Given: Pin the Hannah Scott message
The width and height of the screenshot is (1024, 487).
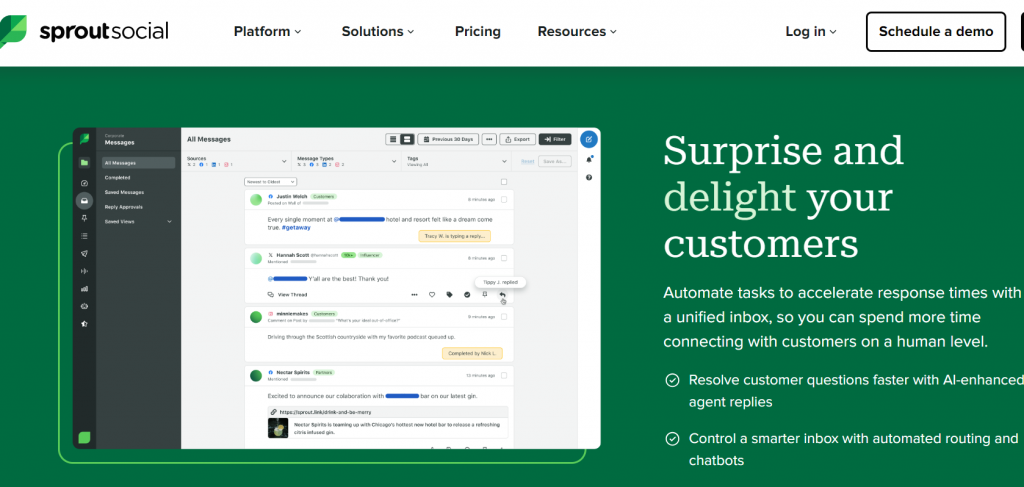Looking at the screenshot, I should (x=485, y=294).
